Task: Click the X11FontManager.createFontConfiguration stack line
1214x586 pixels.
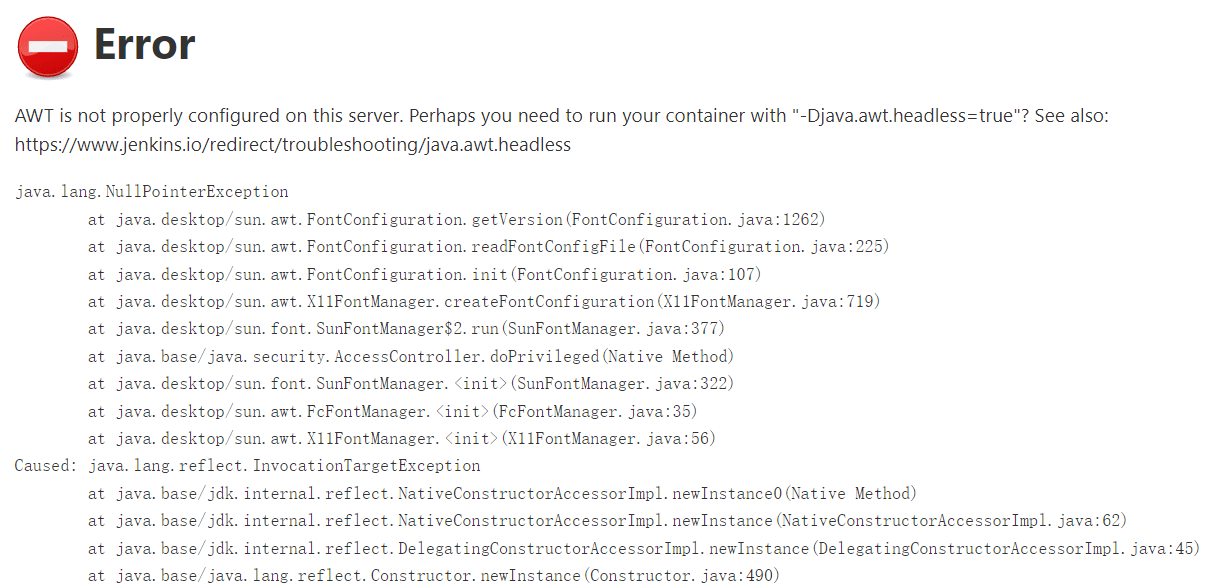Action: pyautogui.click(x=484, y=302)
